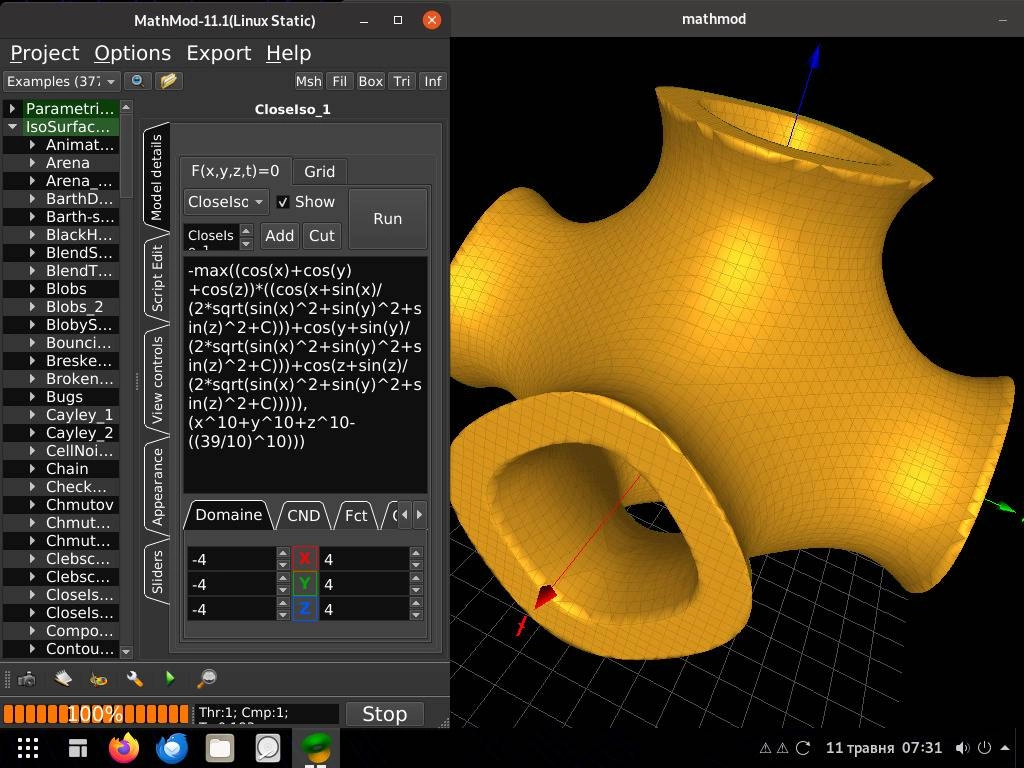
Task: Open the applications grid launcher
Action: click(x=28, y=748)
